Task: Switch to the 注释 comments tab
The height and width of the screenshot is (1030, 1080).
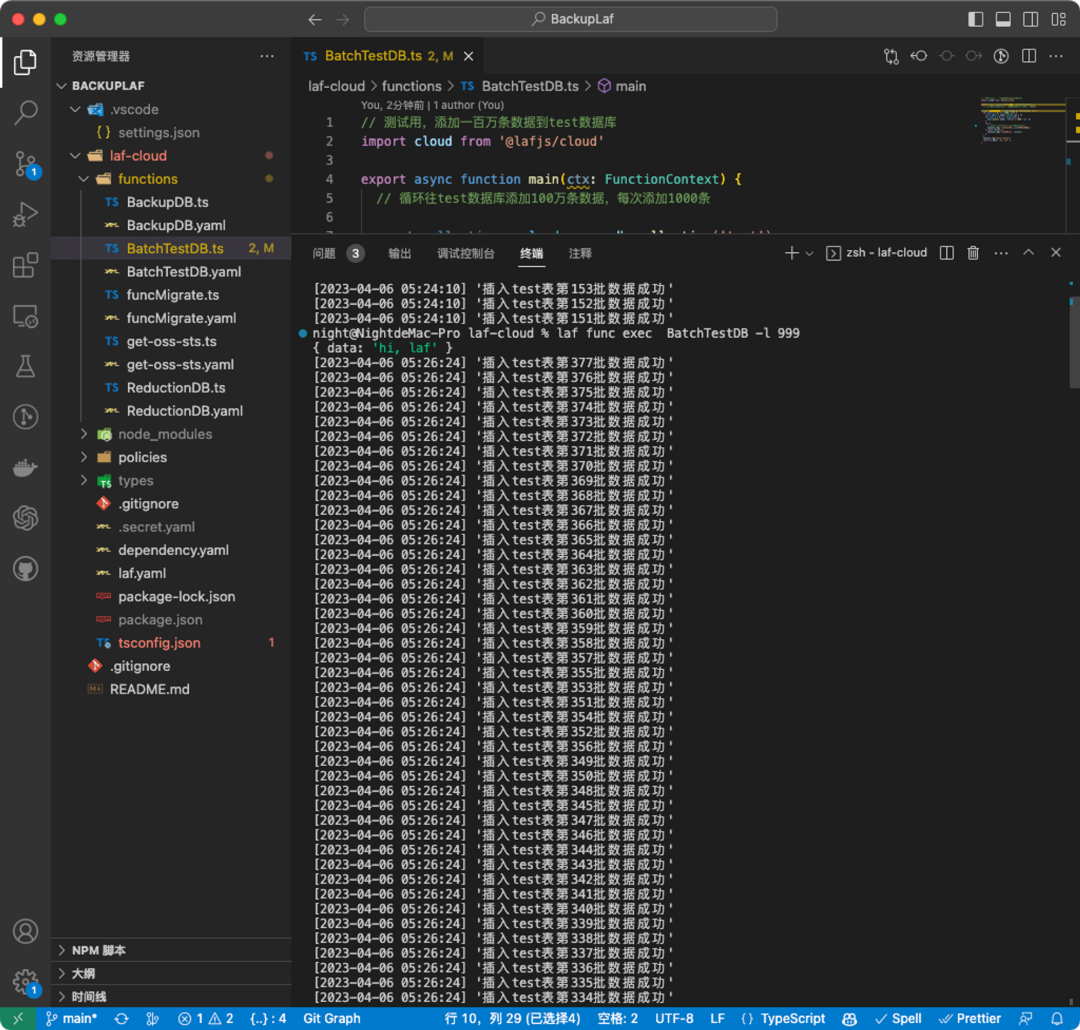Action: pos(580,254)
